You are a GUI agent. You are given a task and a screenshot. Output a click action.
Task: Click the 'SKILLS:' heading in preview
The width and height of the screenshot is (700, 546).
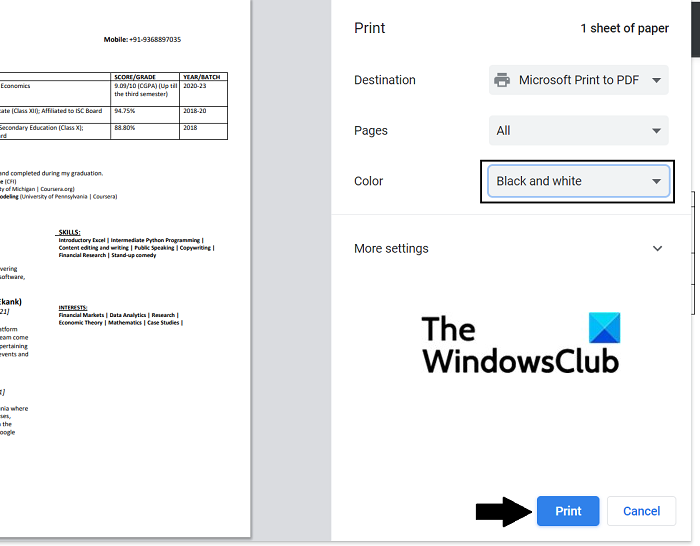(x=69, y=232)
